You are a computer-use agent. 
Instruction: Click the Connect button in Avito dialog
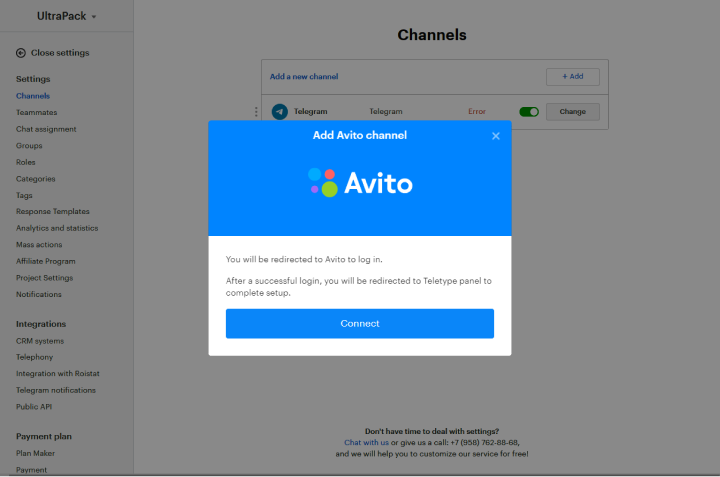click(359, 323)
